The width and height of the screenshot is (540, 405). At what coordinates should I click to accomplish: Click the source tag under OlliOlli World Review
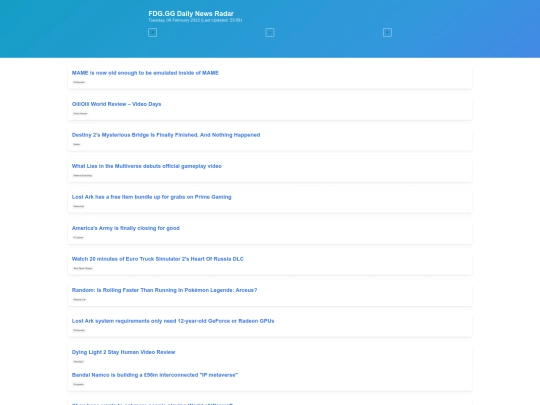pyautogui.click(x=80, y=113)
